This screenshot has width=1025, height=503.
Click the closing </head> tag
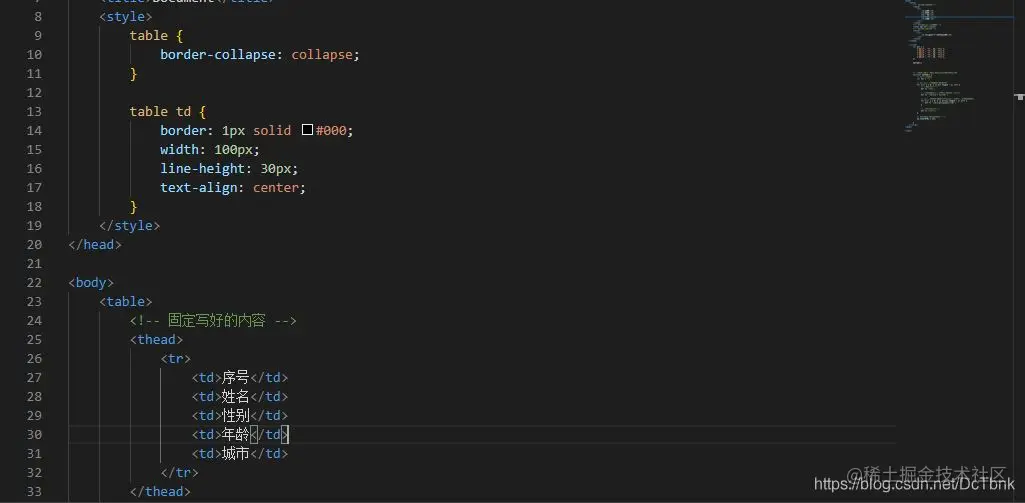pos(95,245)
